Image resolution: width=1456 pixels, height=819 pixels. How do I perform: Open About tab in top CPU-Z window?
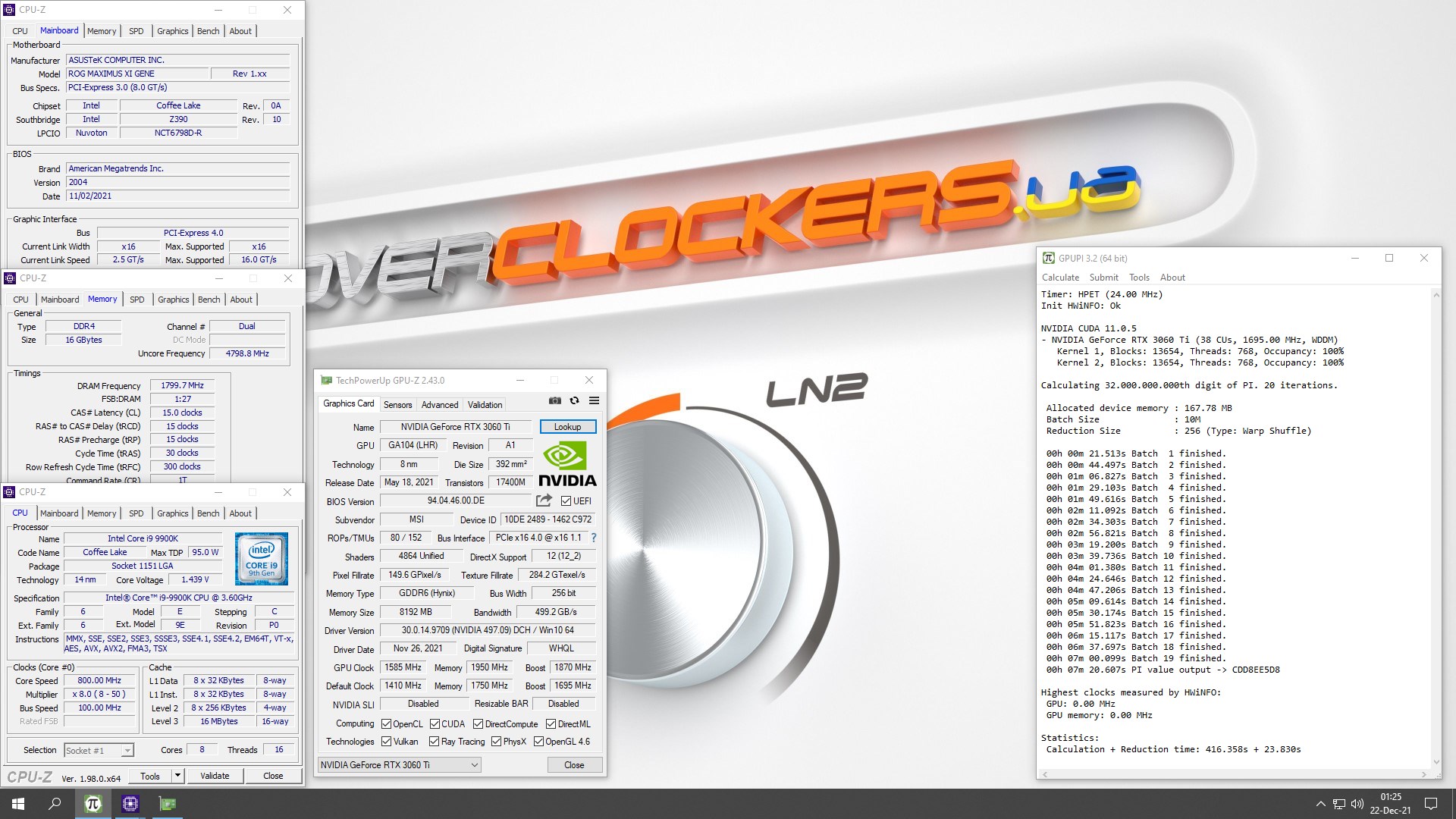[x=240, y=31]
